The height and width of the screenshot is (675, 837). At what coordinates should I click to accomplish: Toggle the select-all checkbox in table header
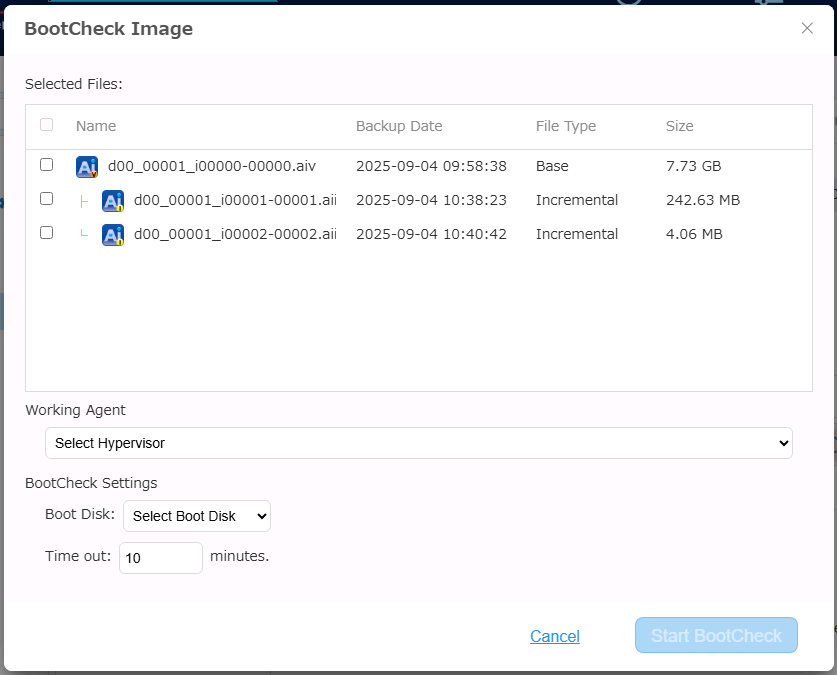coord(46,125)
